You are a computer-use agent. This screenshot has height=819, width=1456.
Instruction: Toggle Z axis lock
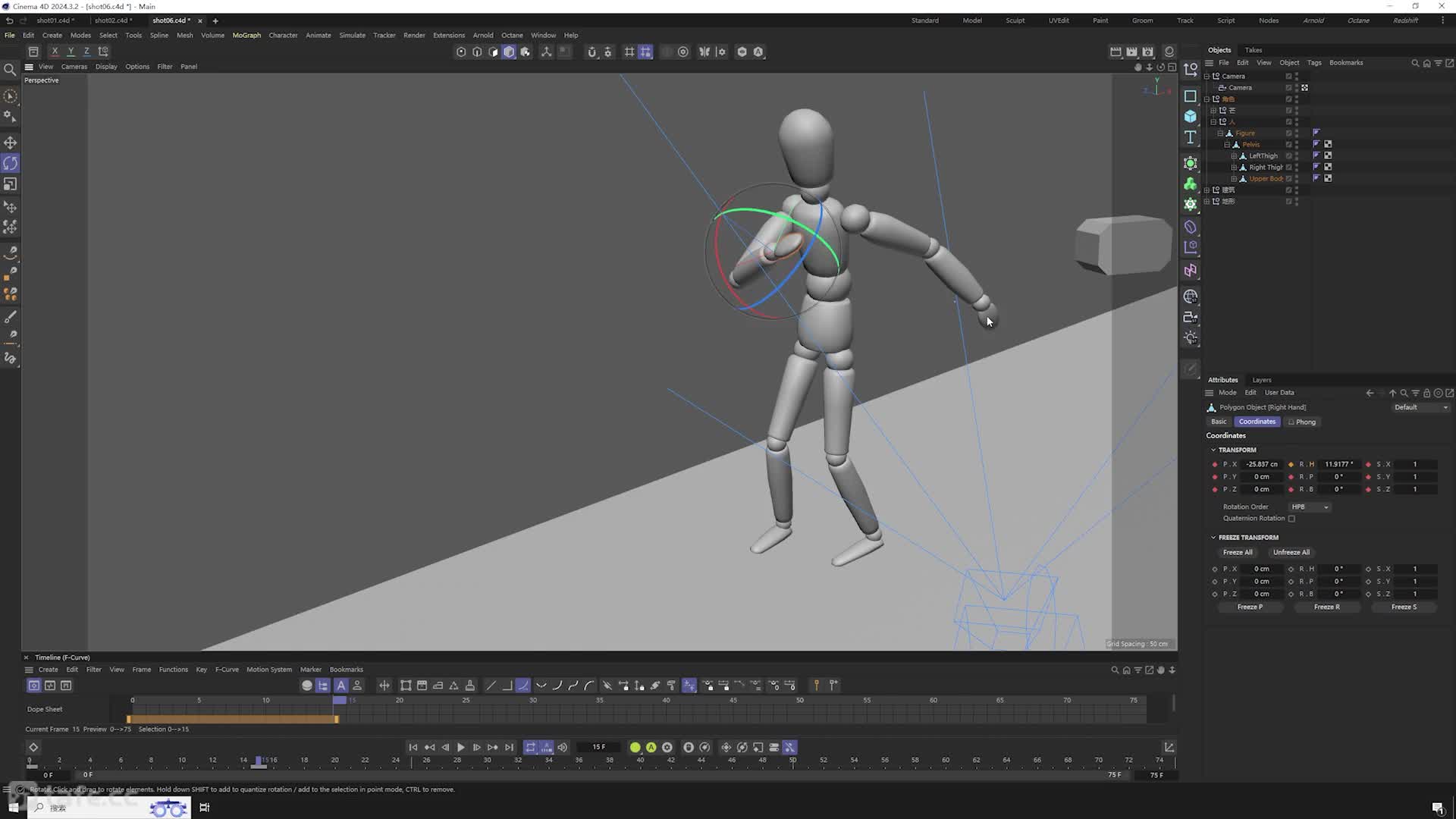(86, 52)
